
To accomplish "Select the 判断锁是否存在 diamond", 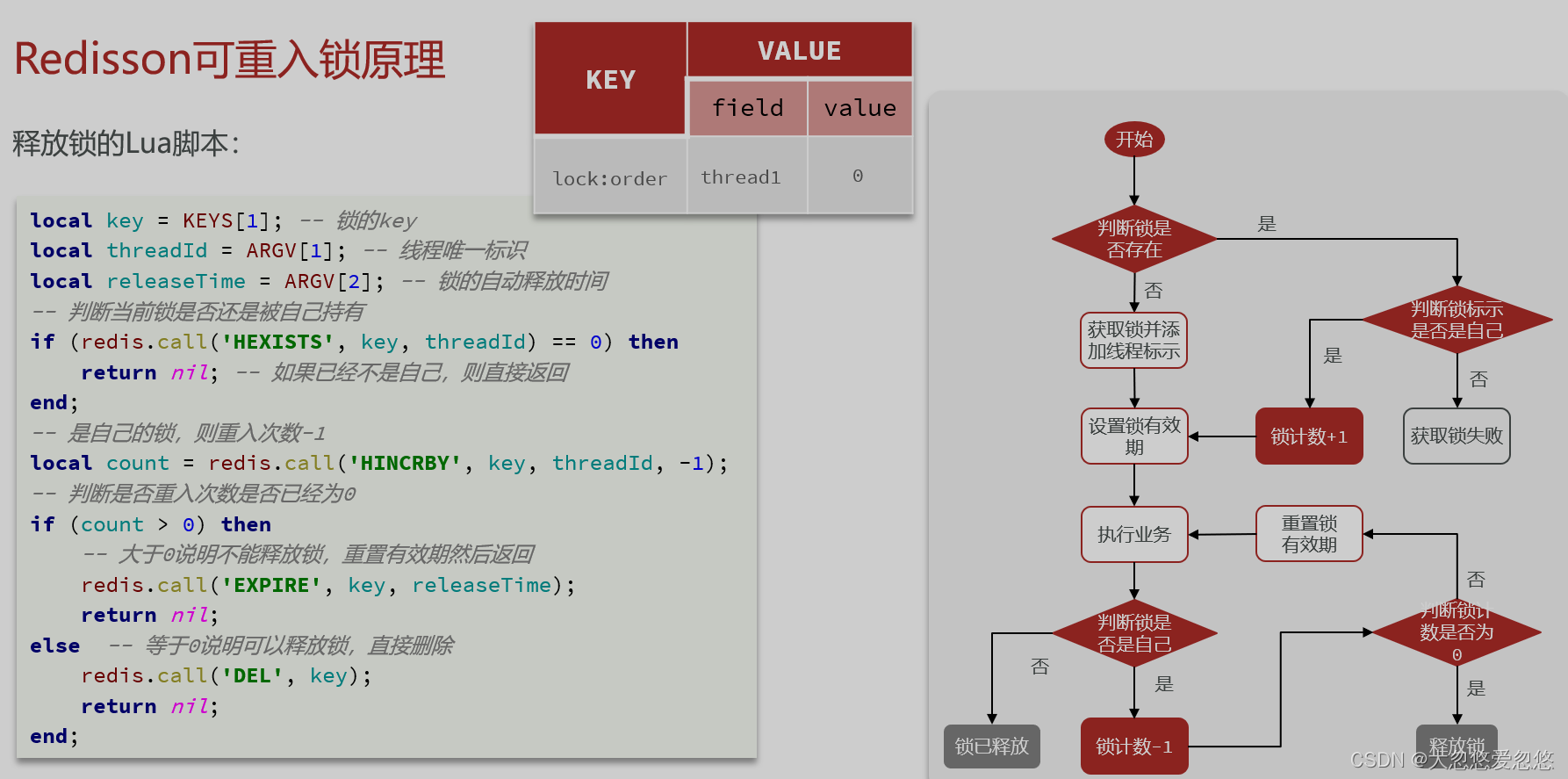I will tap(1134, 239).
